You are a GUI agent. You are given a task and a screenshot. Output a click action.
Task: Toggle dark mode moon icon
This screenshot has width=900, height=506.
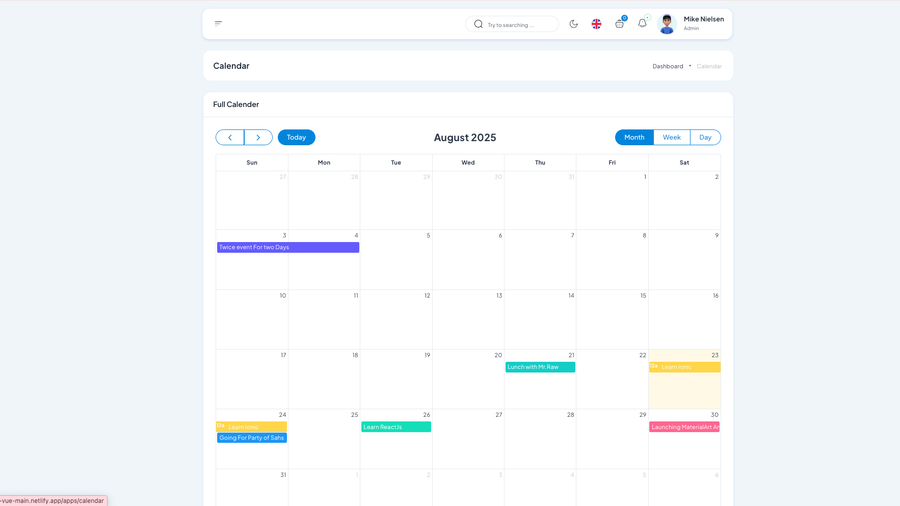(574, 24)
